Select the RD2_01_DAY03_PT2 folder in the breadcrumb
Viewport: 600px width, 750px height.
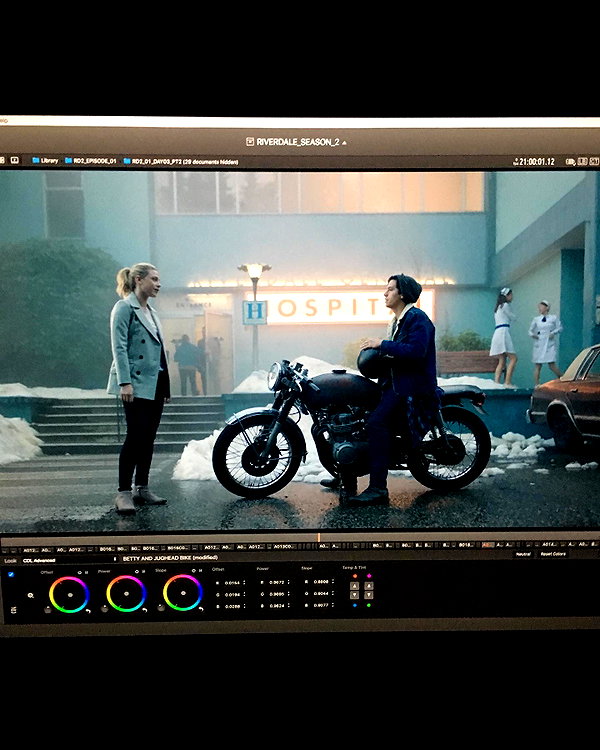click(181, 162)
